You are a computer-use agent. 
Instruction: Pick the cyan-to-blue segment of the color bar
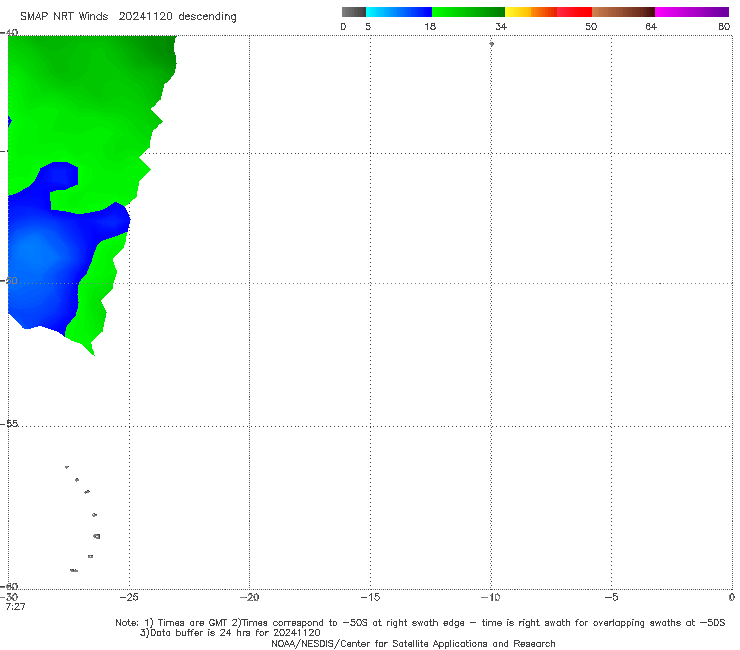(399, 12)
